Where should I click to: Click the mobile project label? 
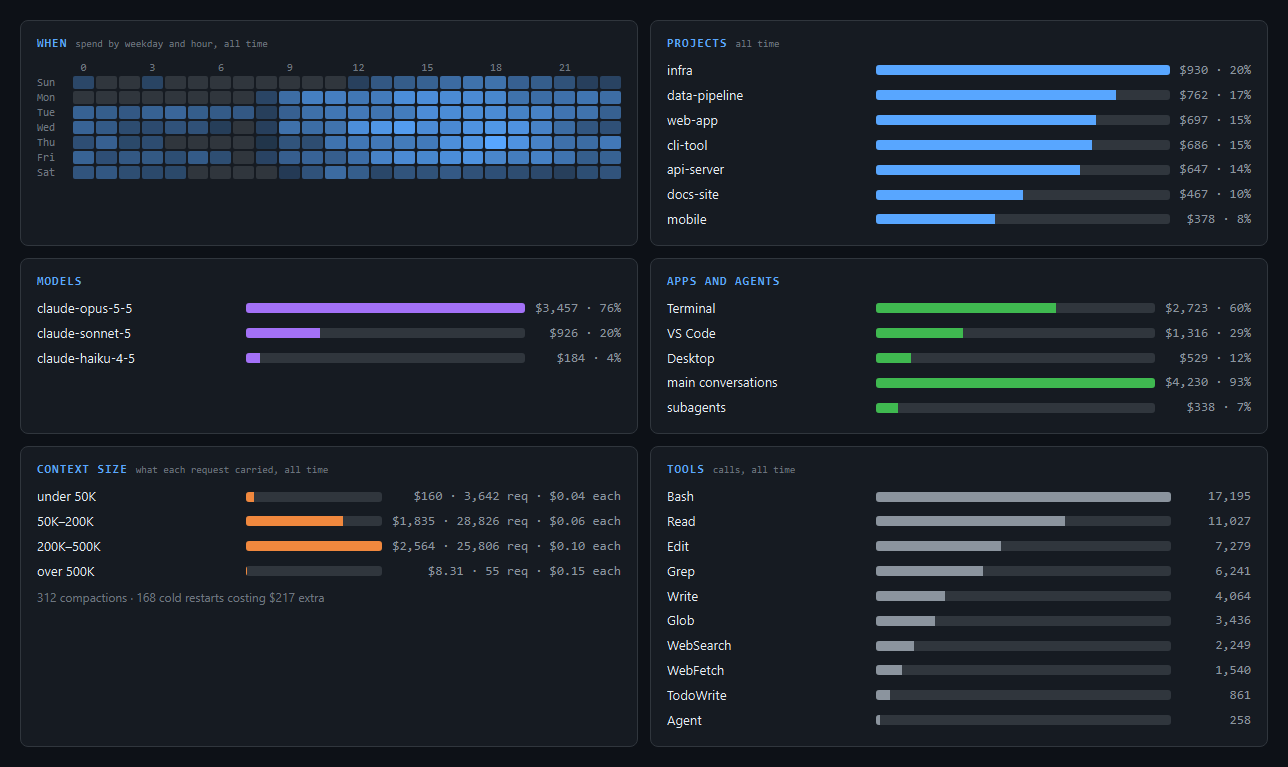pos(687,220)
